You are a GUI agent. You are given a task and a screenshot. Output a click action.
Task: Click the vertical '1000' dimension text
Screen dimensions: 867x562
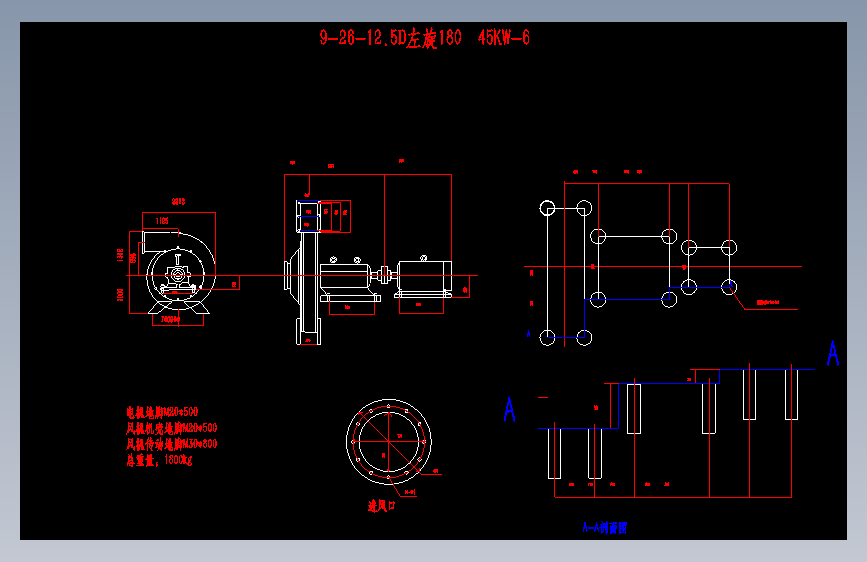click(121, 295)
